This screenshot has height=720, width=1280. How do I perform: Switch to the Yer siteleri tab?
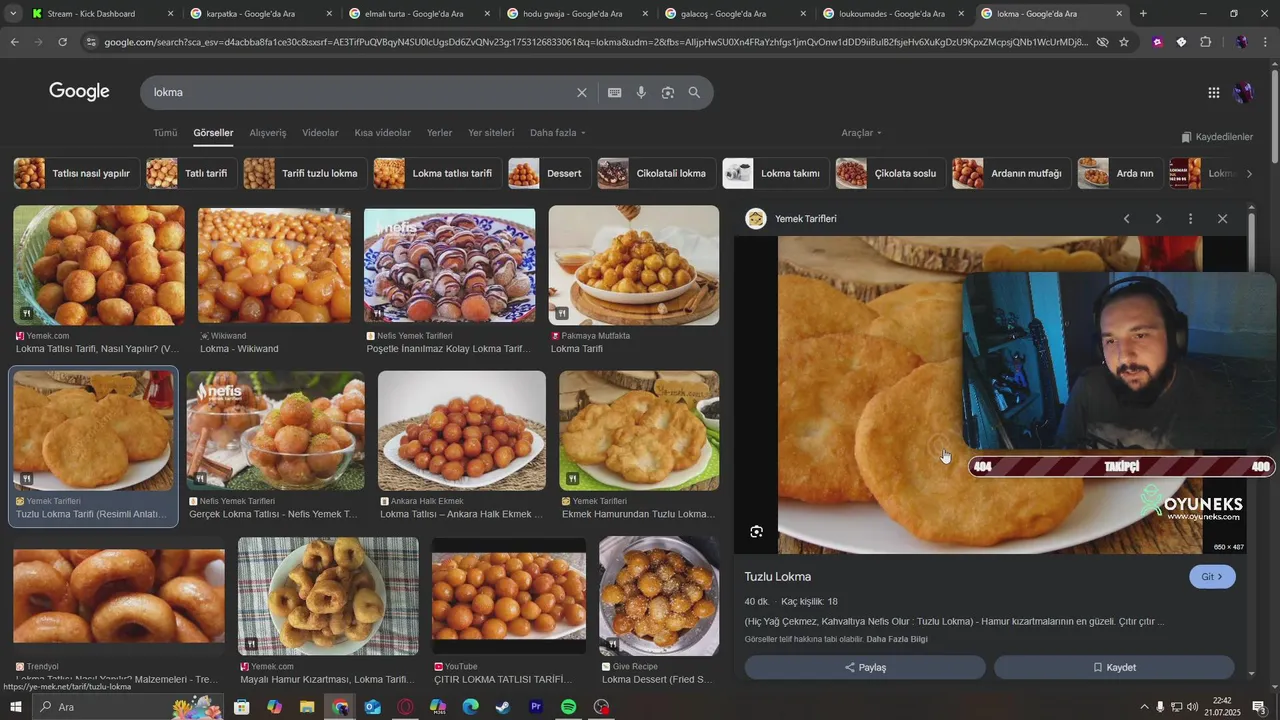point(491,133)
